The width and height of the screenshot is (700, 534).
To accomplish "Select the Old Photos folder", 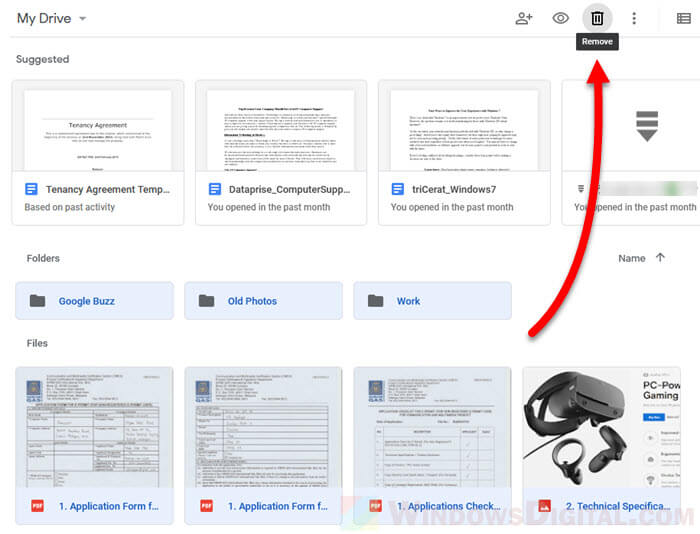I will (x=263, y=301).
